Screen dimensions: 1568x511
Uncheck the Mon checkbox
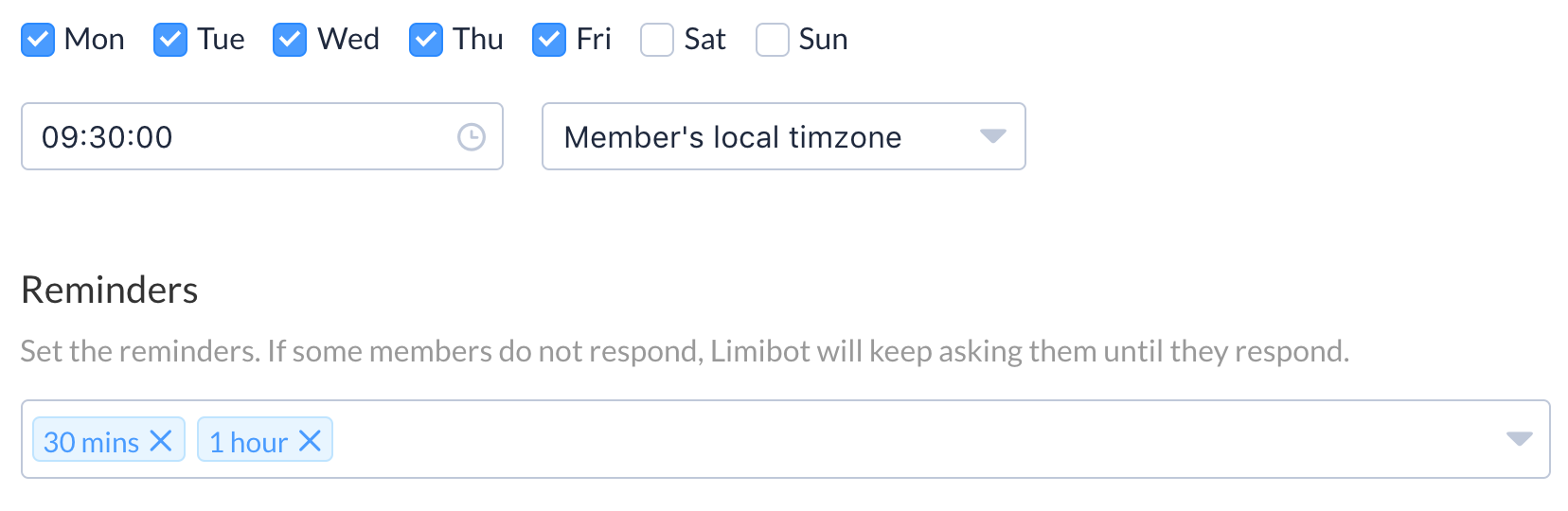tap(38, 40)
